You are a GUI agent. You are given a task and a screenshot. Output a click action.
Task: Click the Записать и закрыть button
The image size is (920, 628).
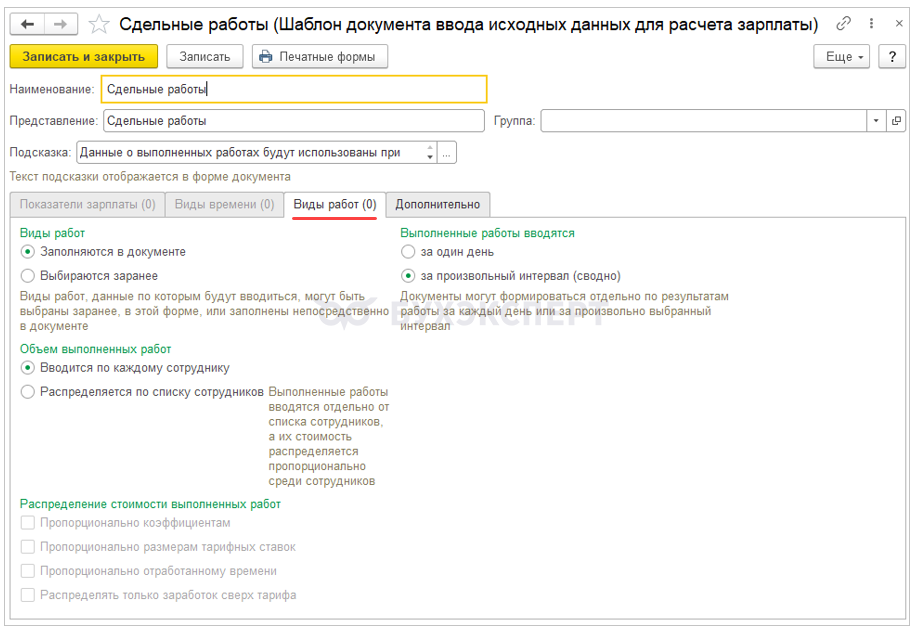tap(83, 57)
